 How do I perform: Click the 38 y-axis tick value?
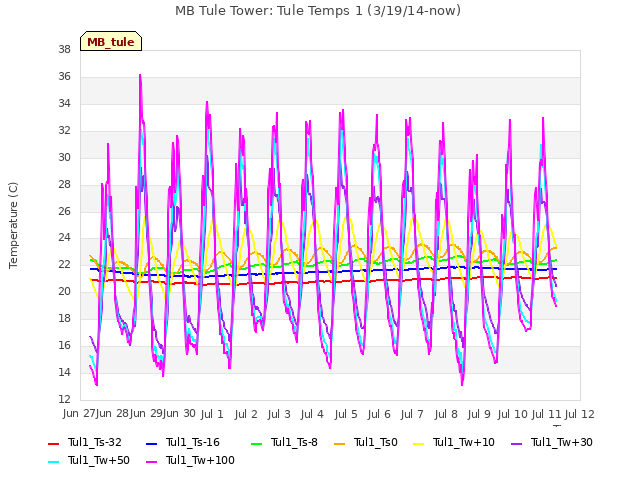coord(64,50)
